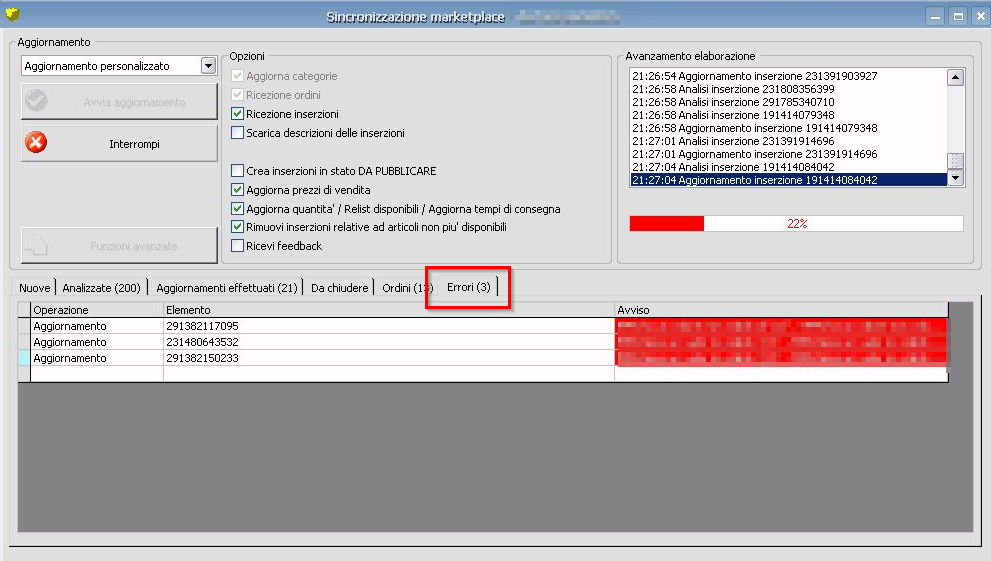This screenshot has width=991, height=561.
Task: Select log line Aggiornamento inserzione 191414079348
Action: (789, 128)
